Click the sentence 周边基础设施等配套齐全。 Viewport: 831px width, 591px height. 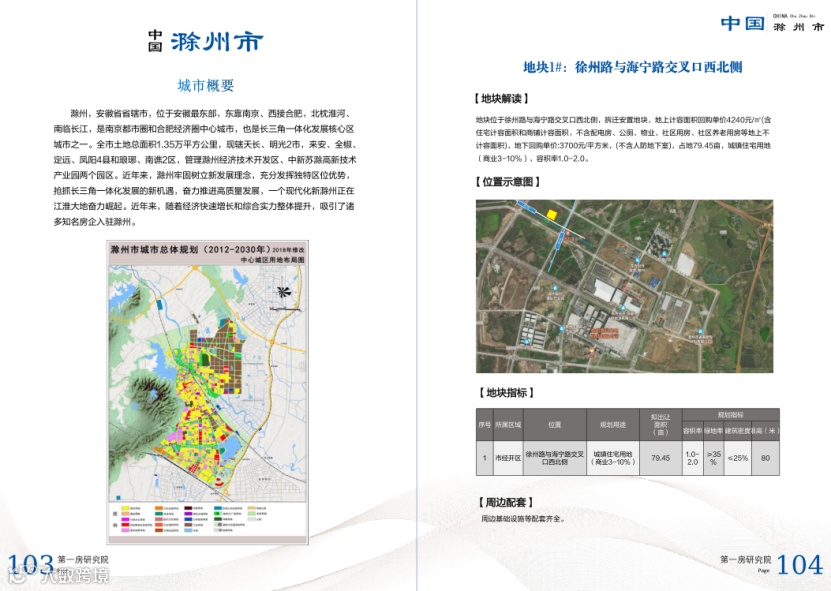(523, 518)
